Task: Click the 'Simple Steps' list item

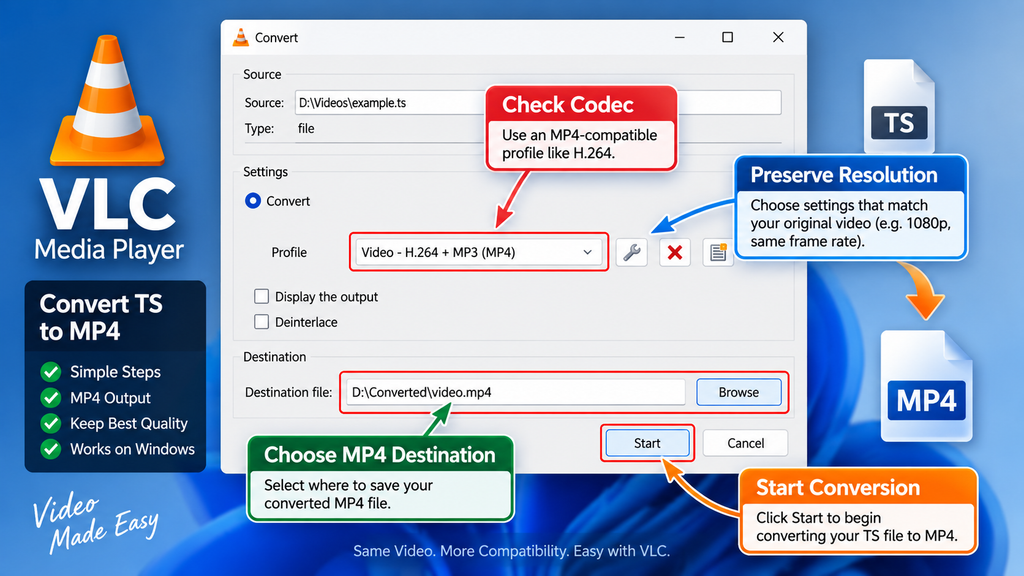Action: pos(101,372)
